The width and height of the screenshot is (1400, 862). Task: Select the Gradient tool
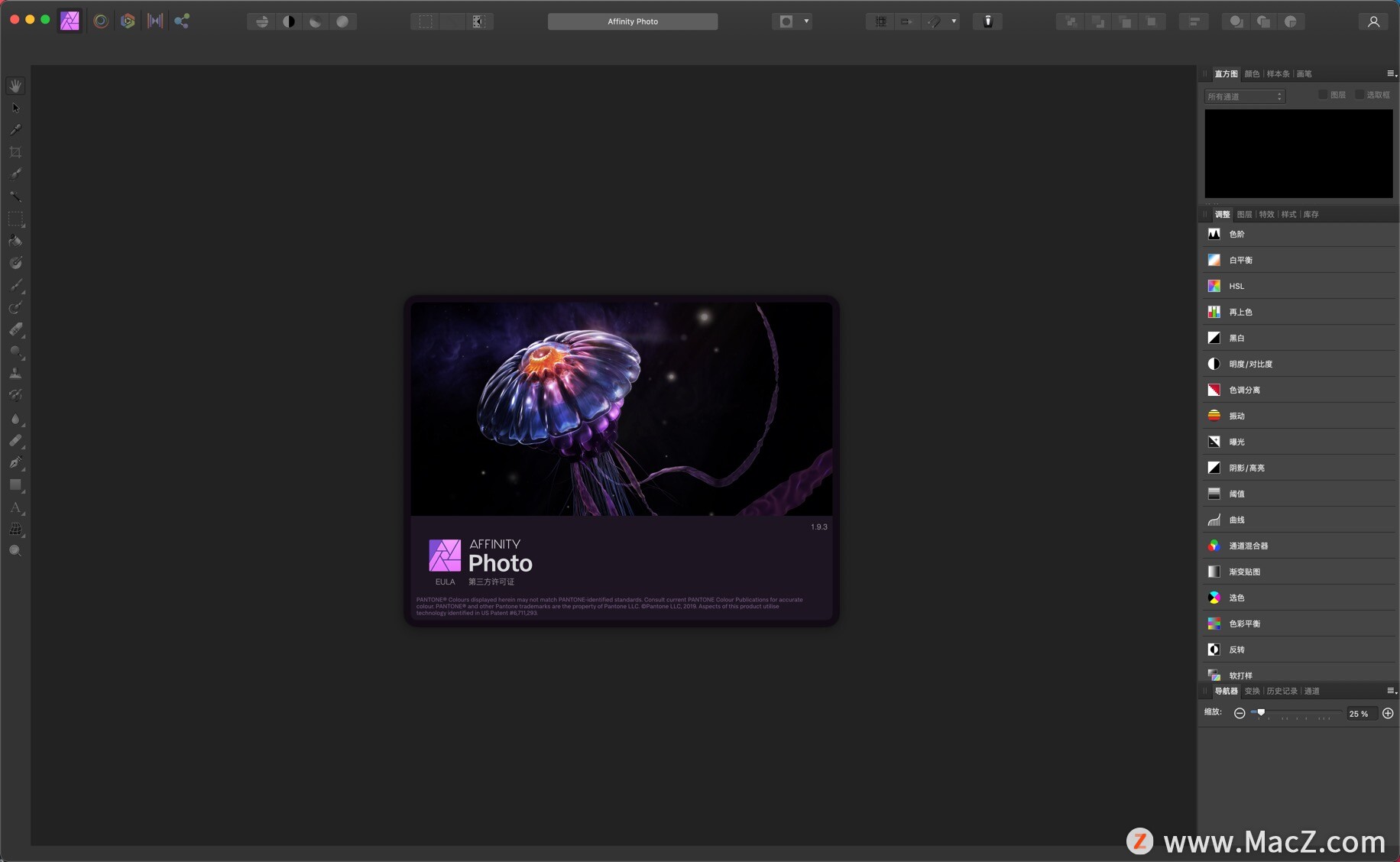[15, 263]
